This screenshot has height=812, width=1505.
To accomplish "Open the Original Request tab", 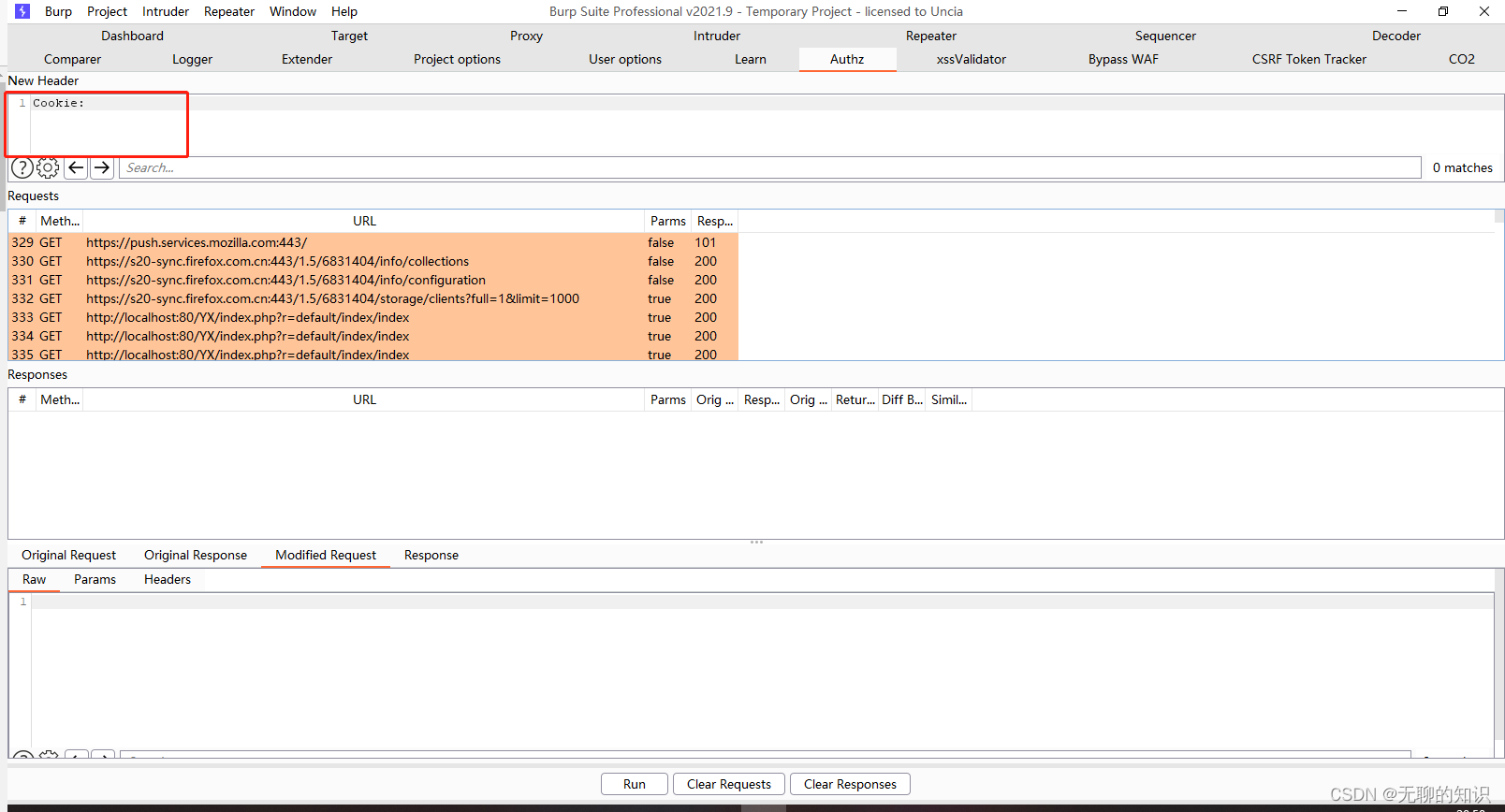I will (x=69, y=555).
